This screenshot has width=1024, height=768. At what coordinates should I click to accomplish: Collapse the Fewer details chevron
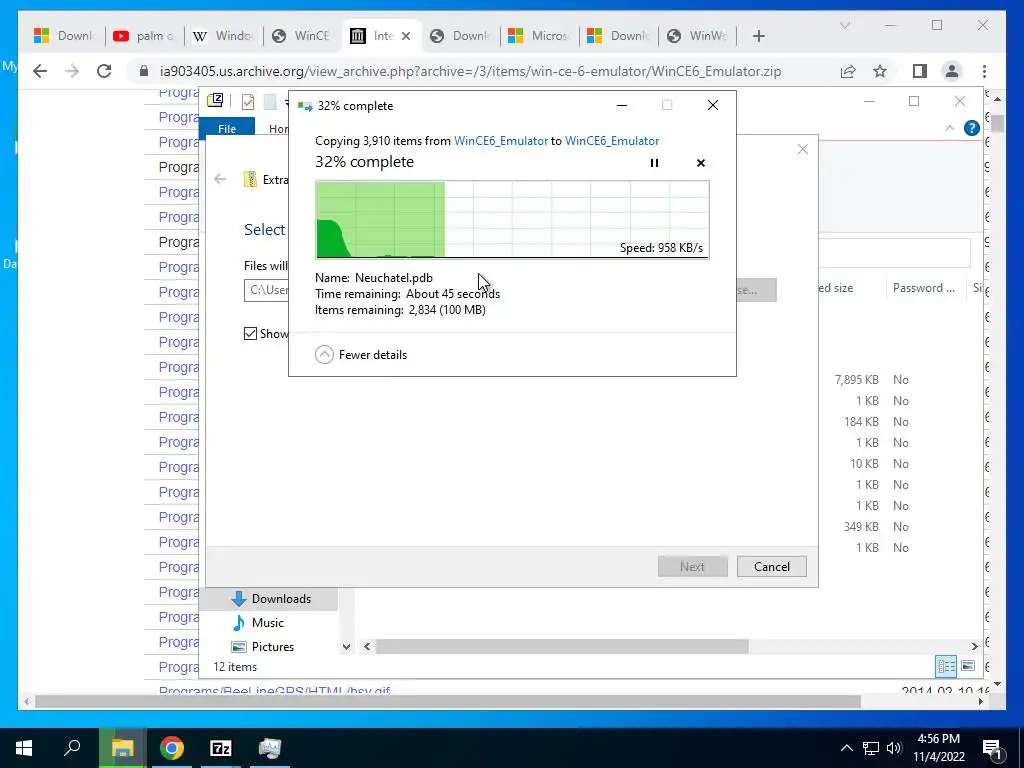point(324,355)
